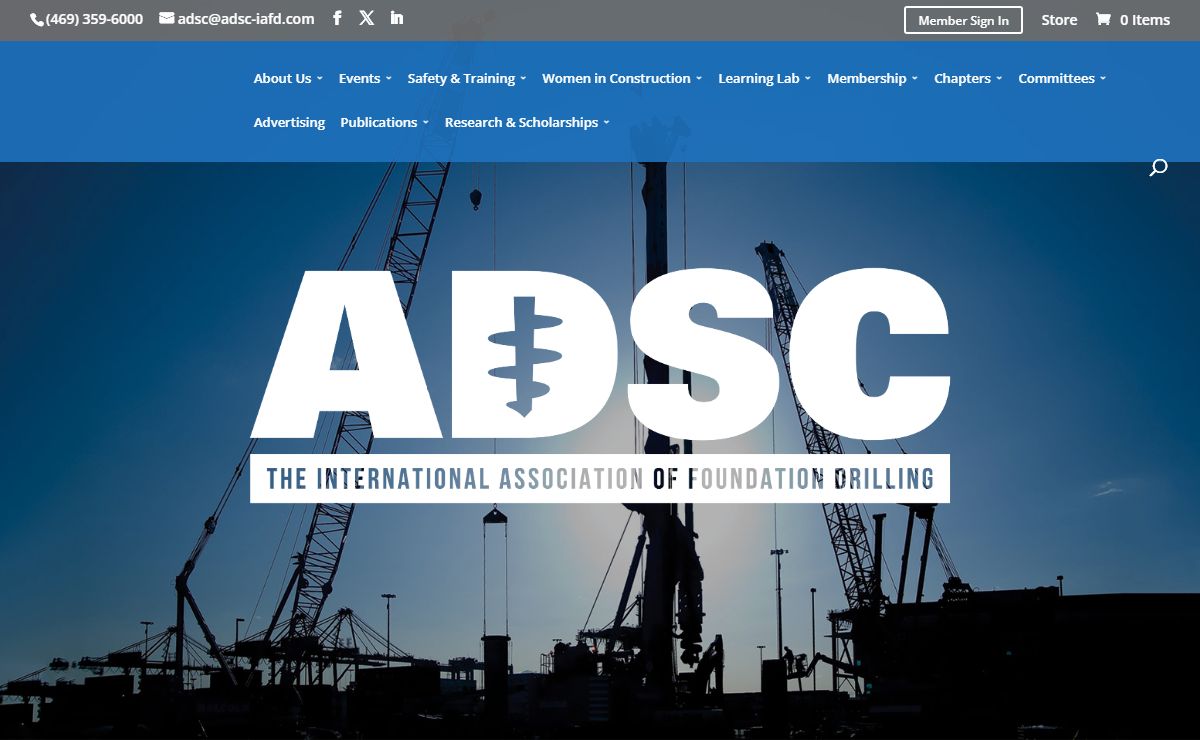Image resolution: width=1200 pixels, height=740 pixels.
Task: Expand the Research & Scholarships dropdown arrow
Action: tap(606, 123)
